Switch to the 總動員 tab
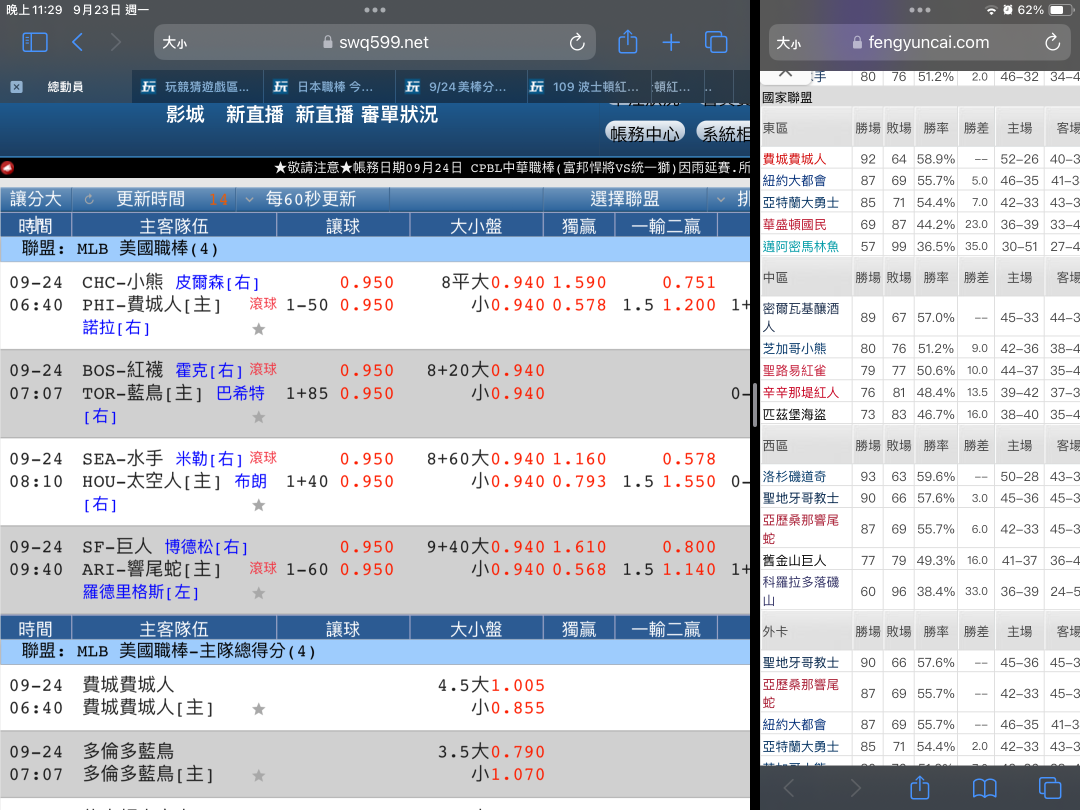This screenshot has height=810, width=1080. click(65, 87)
